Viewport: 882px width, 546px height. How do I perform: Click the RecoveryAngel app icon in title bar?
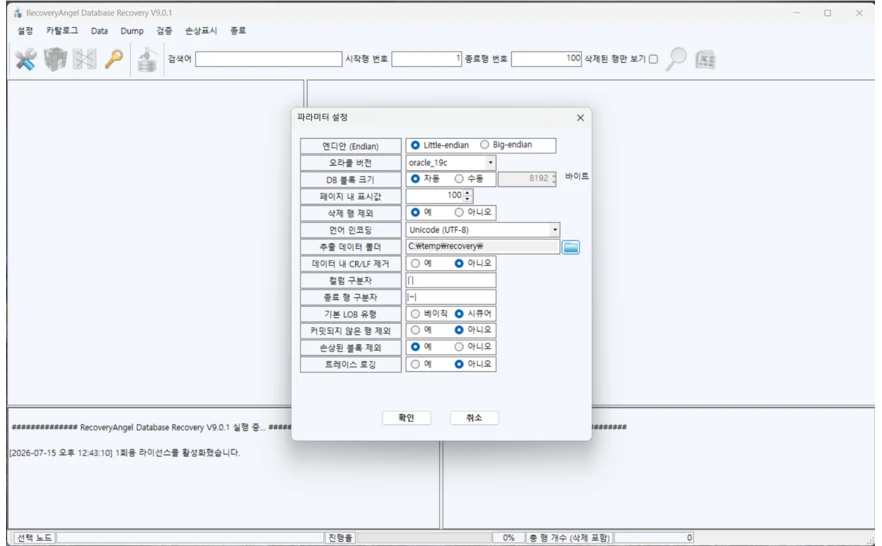(x=17, y=12)
